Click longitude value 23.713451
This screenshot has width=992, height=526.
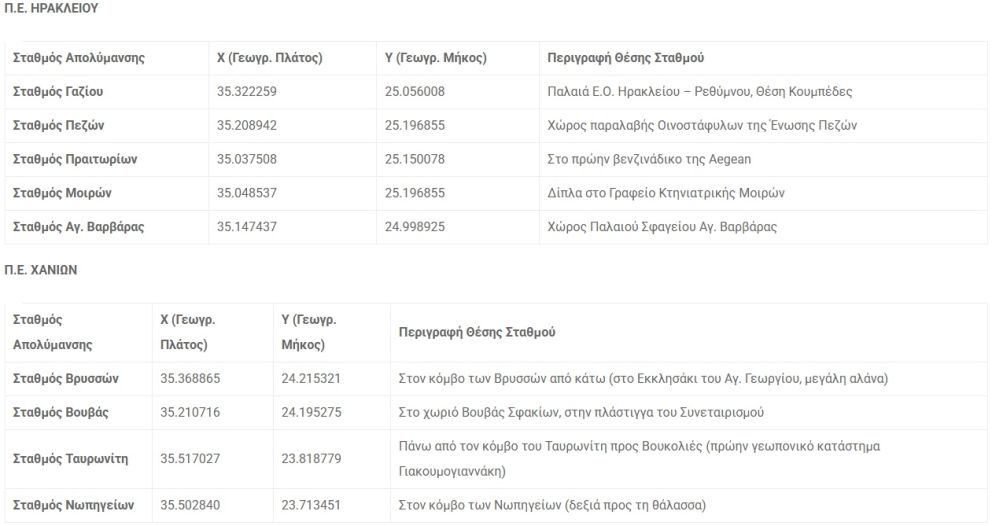[311, 505]
